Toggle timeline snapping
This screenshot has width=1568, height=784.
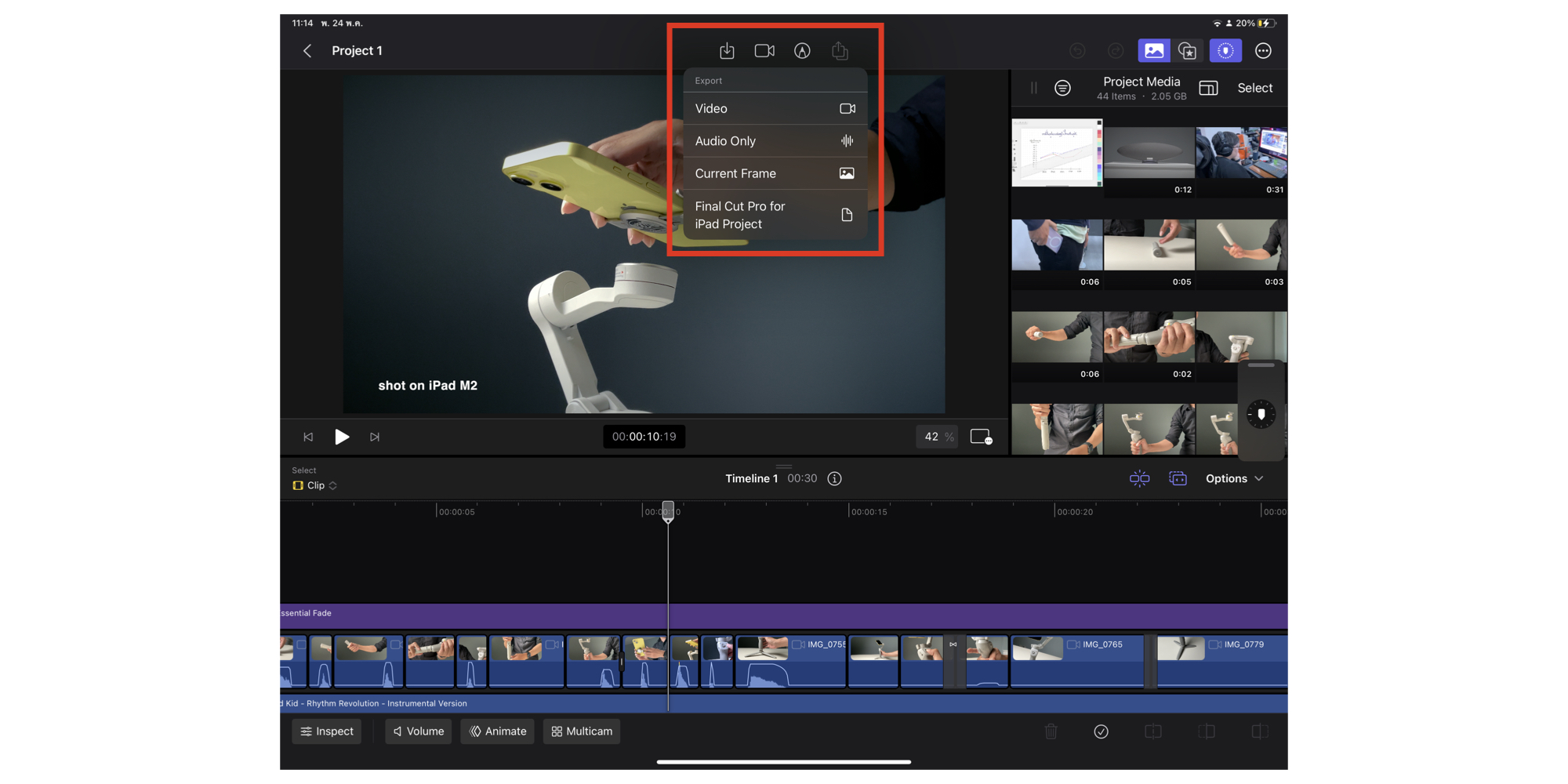(x=1139, y=478)
